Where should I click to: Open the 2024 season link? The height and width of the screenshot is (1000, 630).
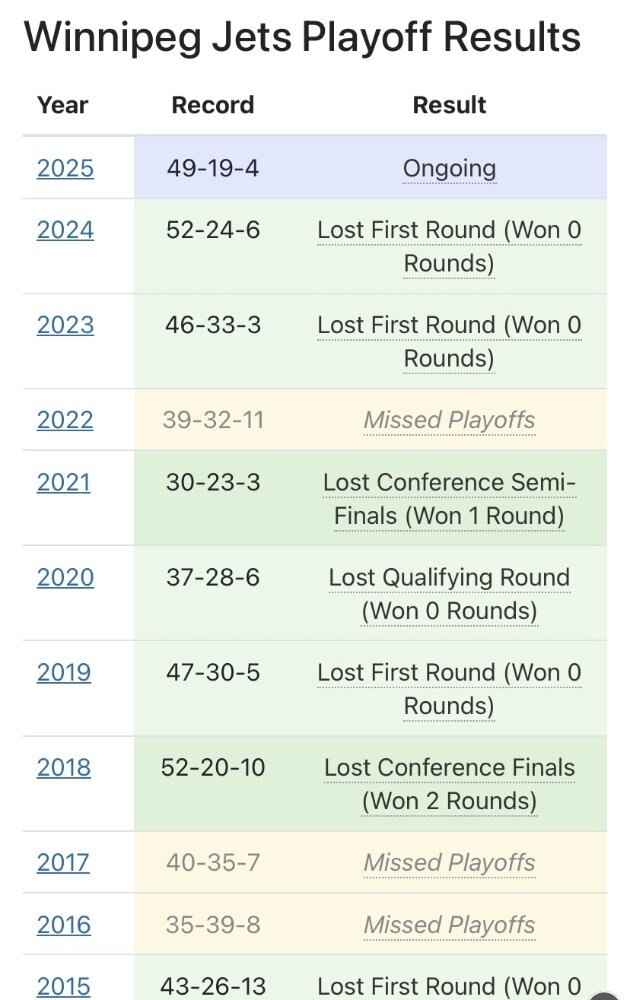pyautogui.click(x=65, y=230)
